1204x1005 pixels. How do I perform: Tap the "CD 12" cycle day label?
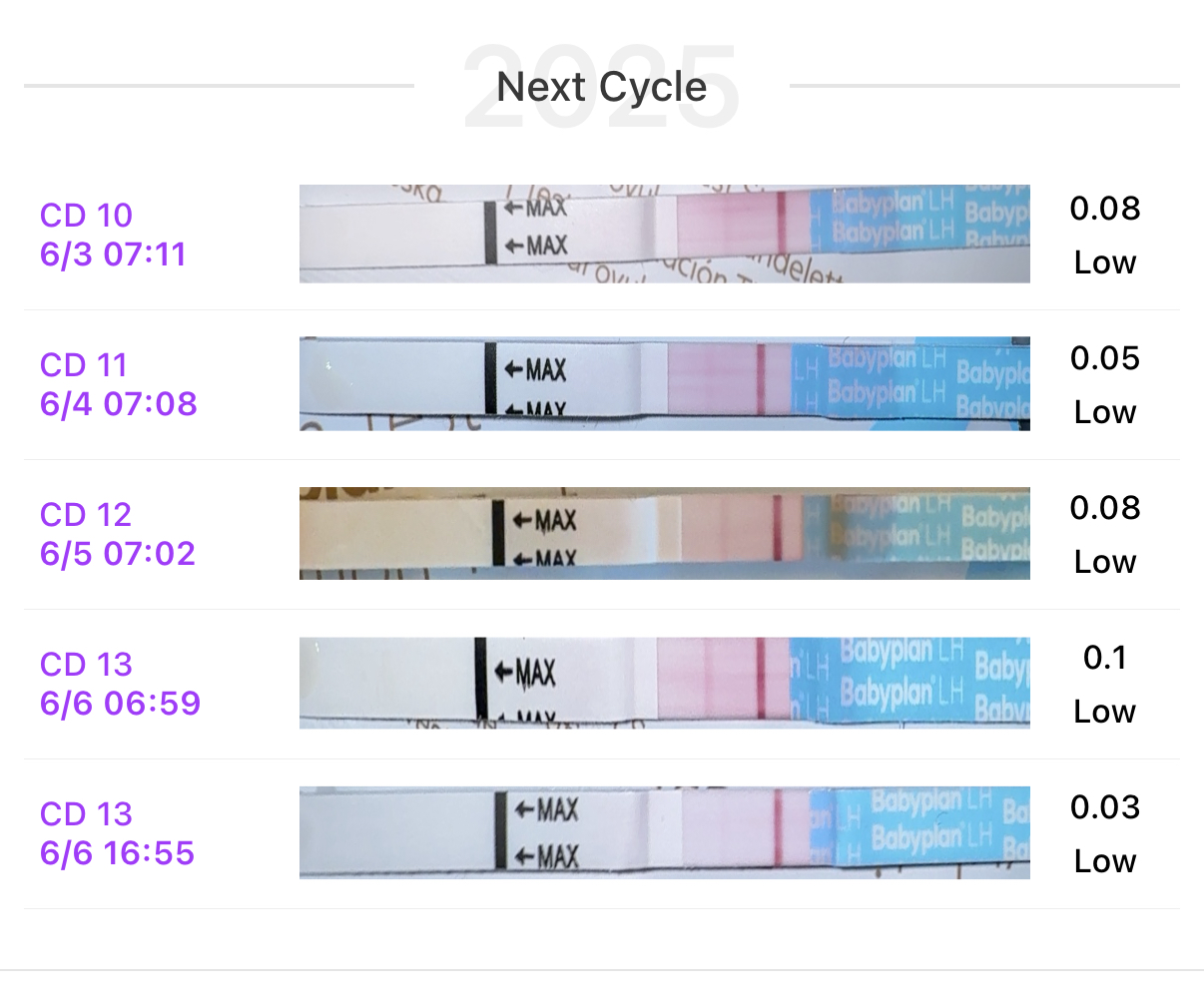(86, 515)
